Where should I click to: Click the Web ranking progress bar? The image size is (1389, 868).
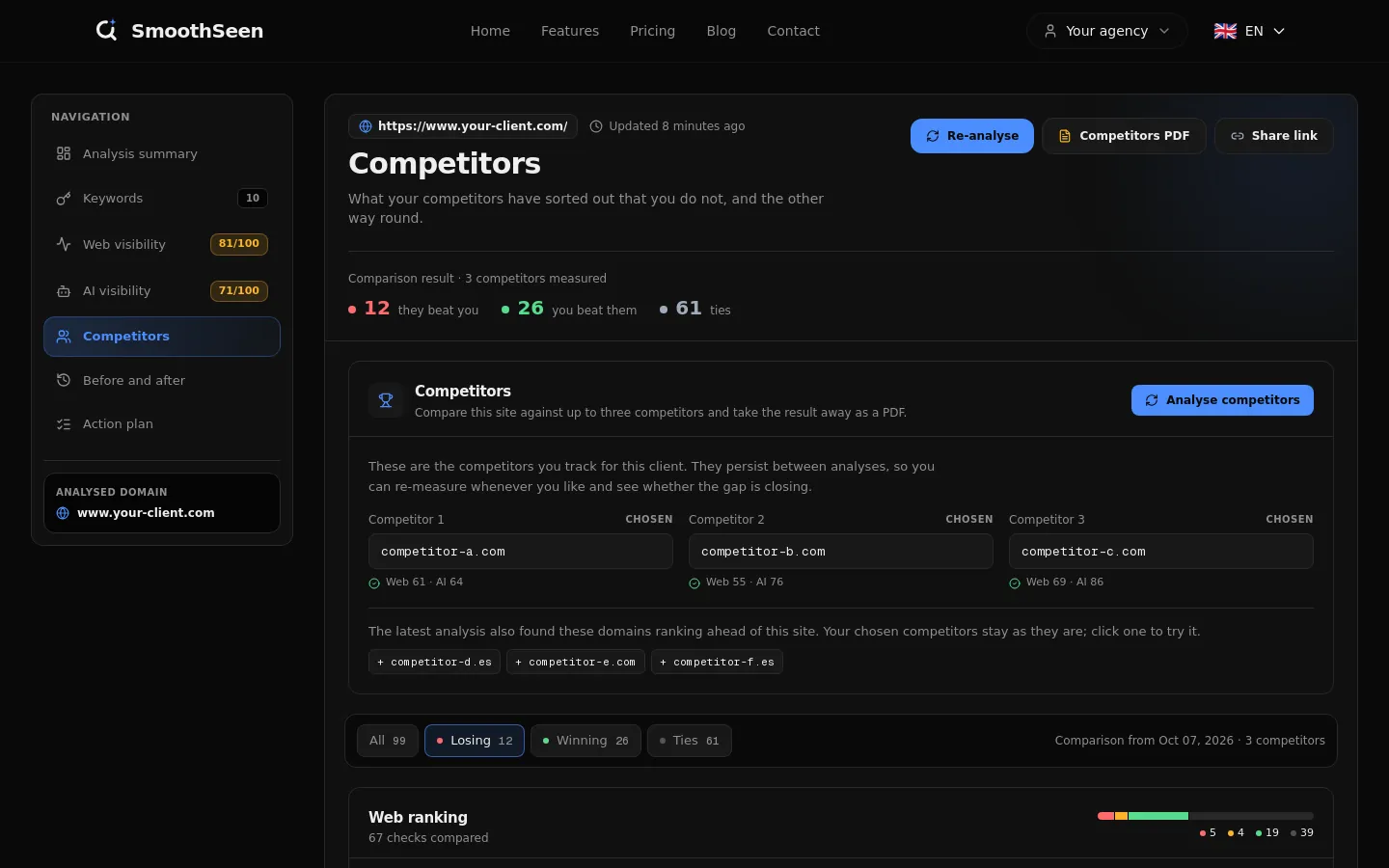[x=1206, y=816]
